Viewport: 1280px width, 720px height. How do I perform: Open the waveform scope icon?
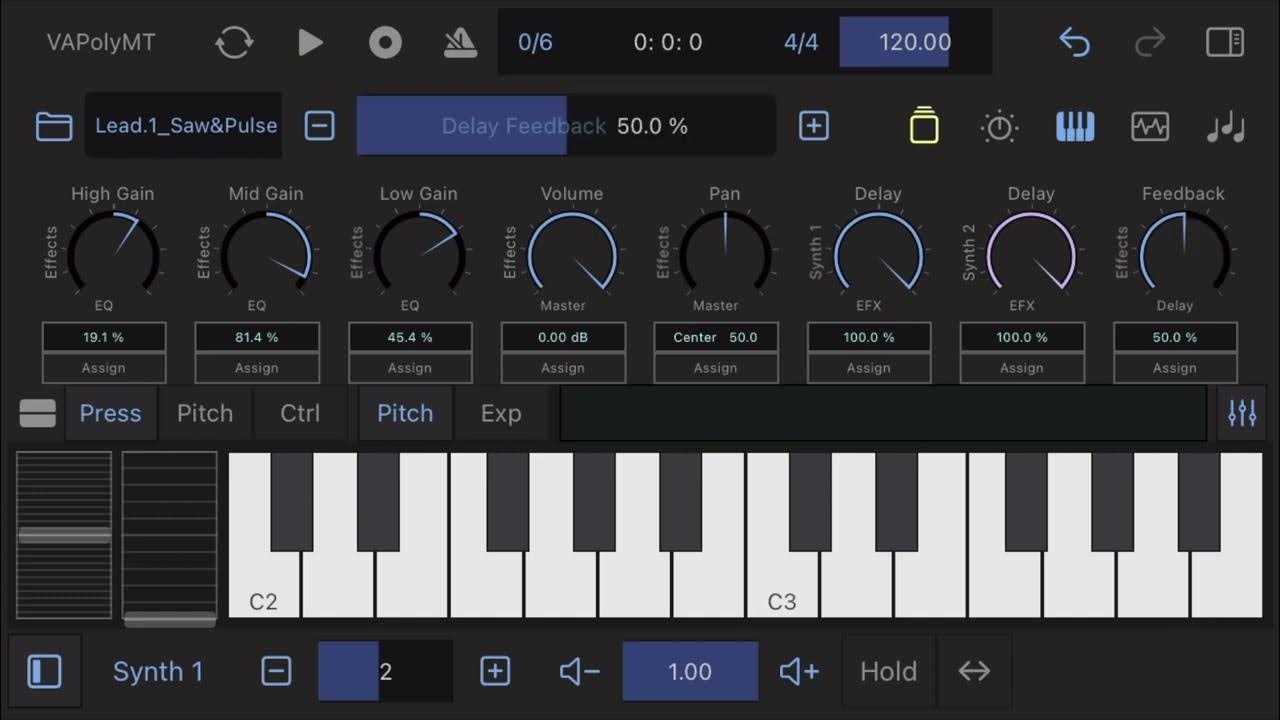pyautogui.click(x=1150, y=126)
